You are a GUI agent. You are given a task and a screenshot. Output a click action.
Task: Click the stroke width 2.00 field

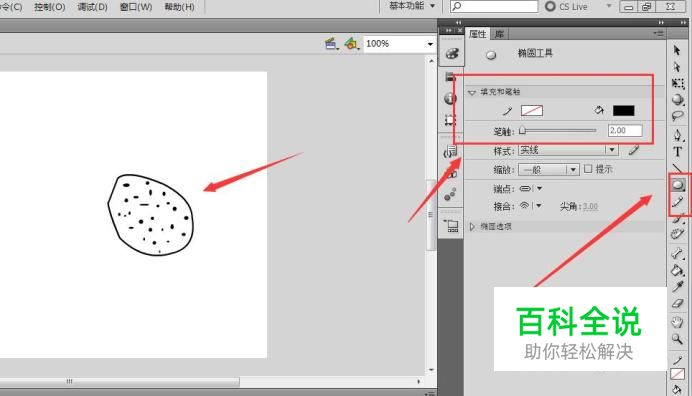[625, 130]
